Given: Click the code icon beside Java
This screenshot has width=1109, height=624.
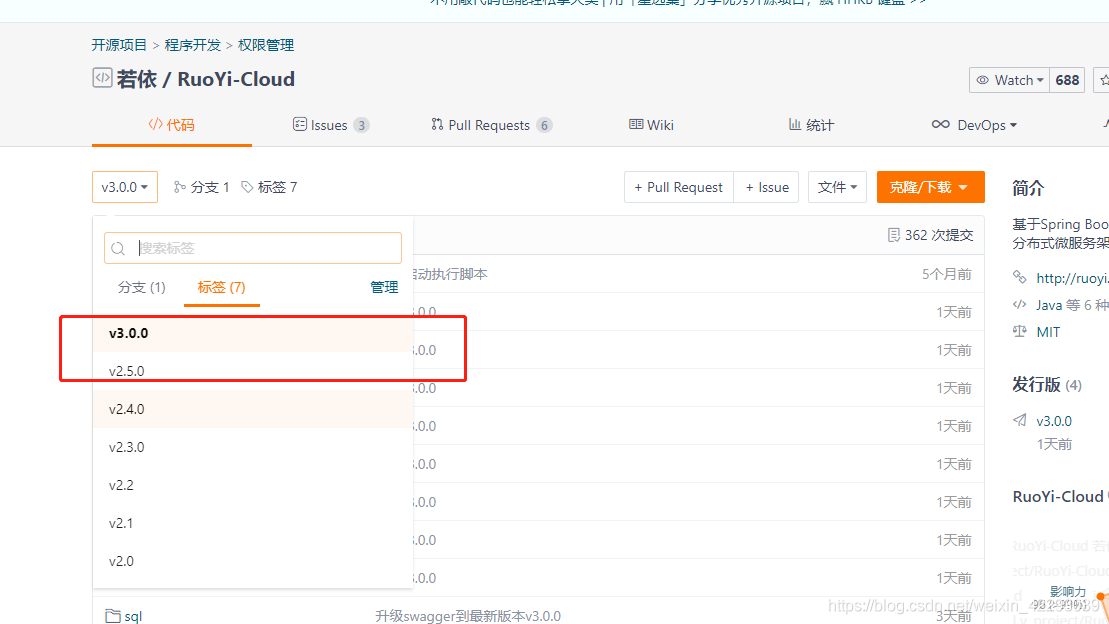Looking at the screenshot, I should (1019, 304).
